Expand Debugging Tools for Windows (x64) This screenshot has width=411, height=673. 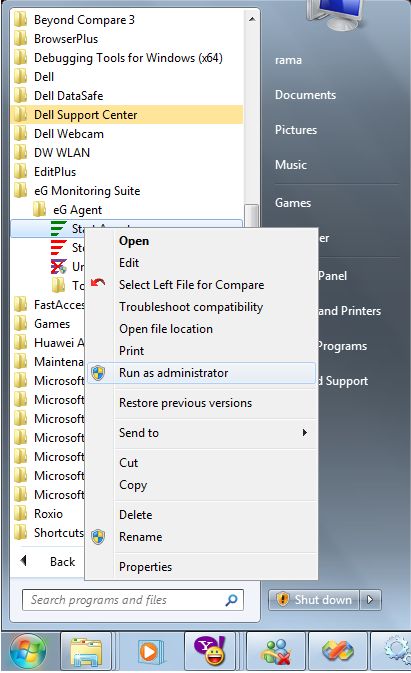[127, 58]
